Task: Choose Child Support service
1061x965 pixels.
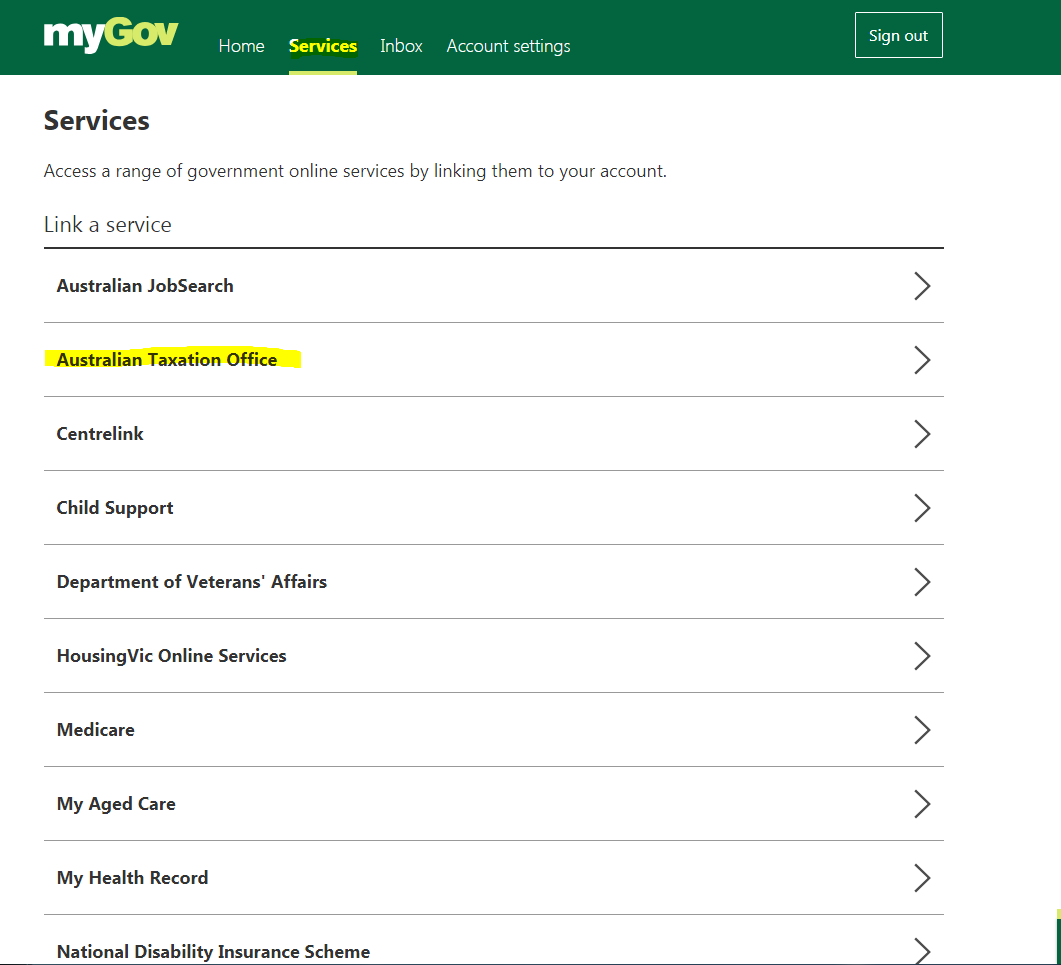Action: tap(494, 508)
